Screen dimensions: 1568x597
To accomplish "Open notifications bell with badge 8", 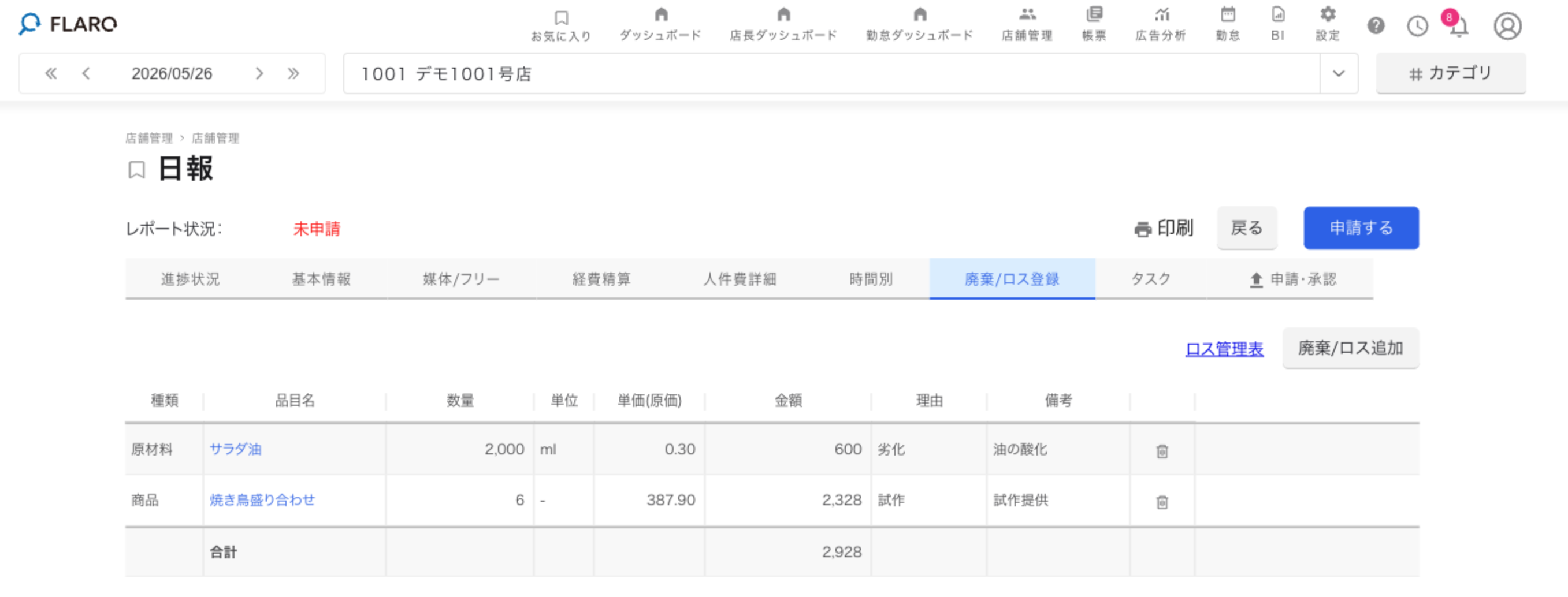I will (x=1457, y=25).
